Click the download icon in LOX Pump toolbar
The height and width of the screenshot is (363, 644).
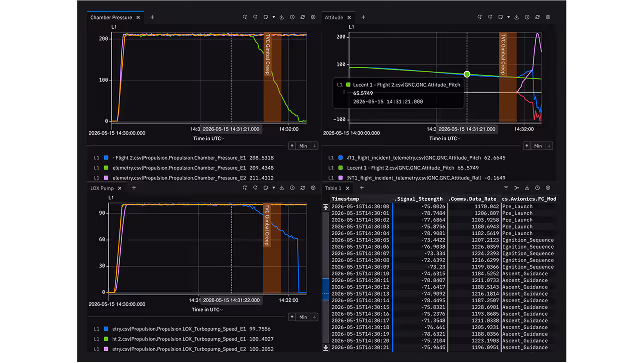pyautogui.click(x=282, y=188)
